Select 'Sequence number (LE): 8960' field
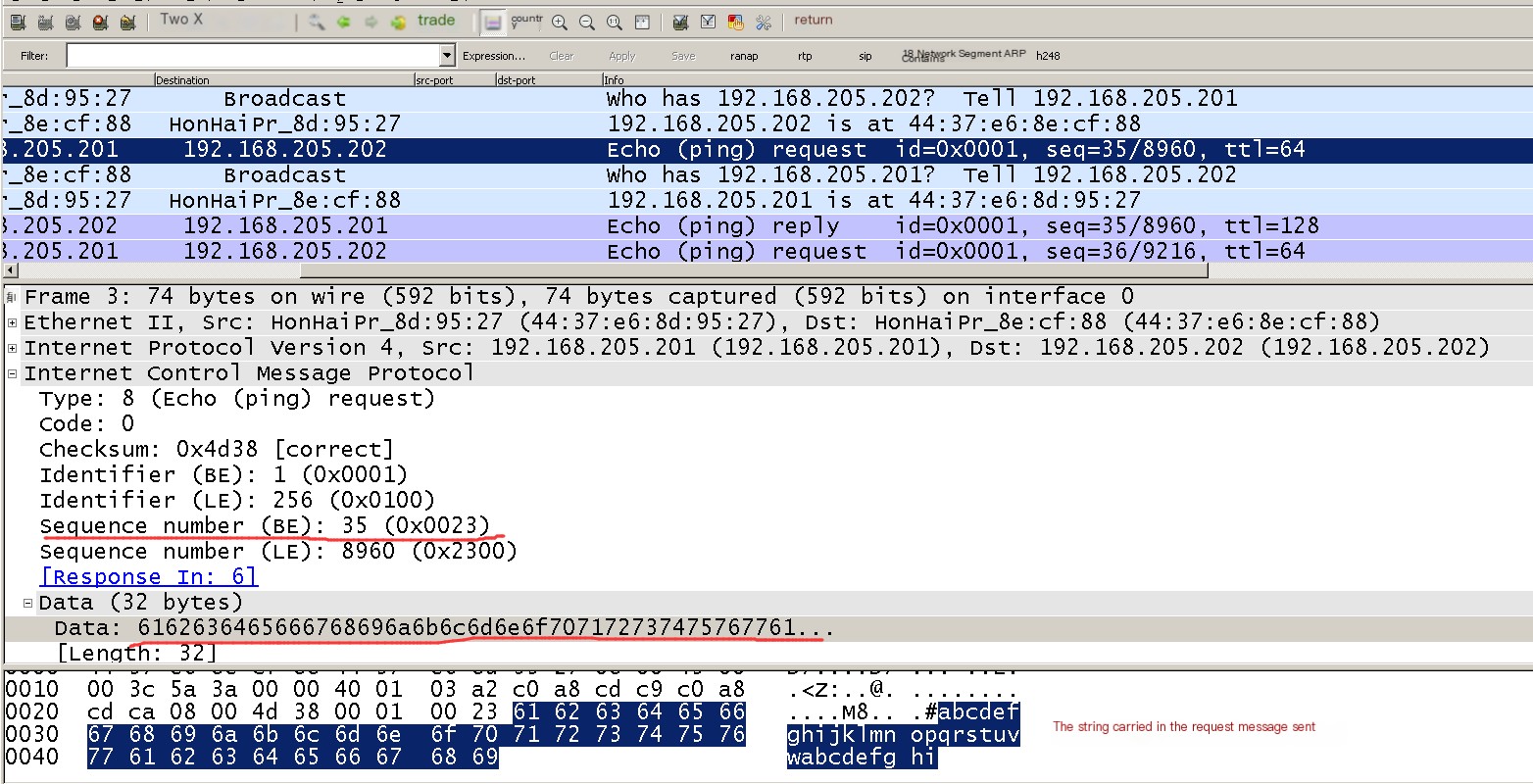The image size is (1533, 784). tap(277, 552)
